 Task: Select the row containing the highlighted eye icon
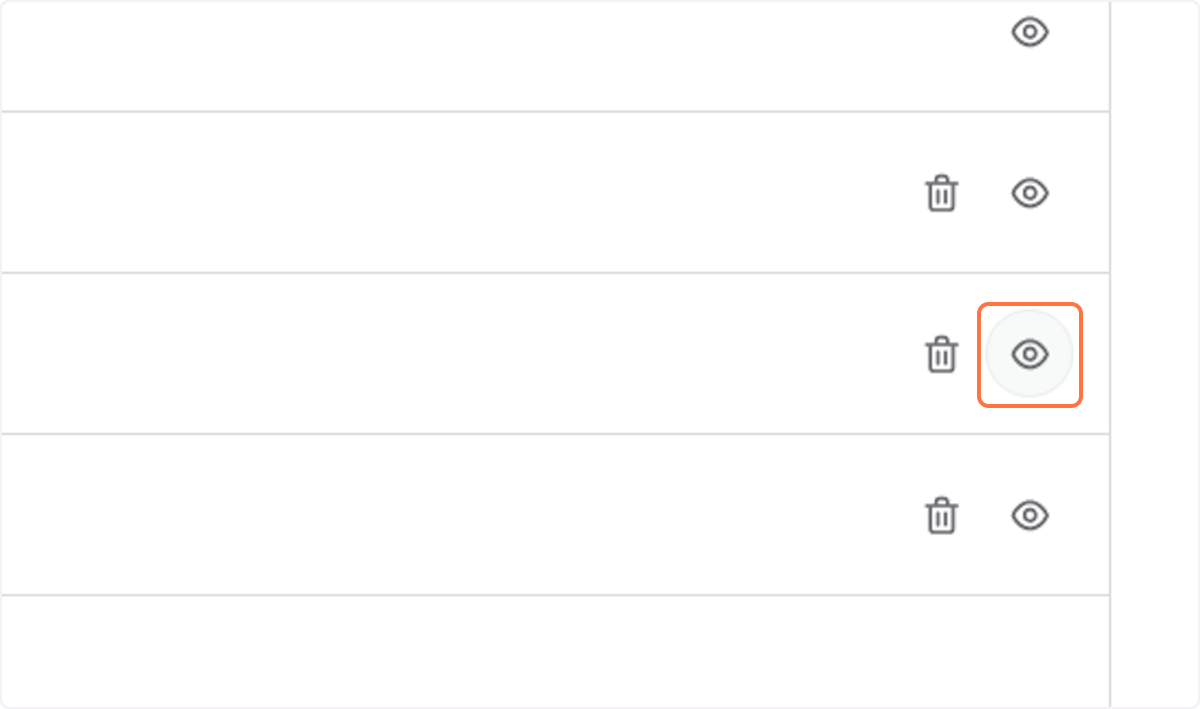point(450,354)
